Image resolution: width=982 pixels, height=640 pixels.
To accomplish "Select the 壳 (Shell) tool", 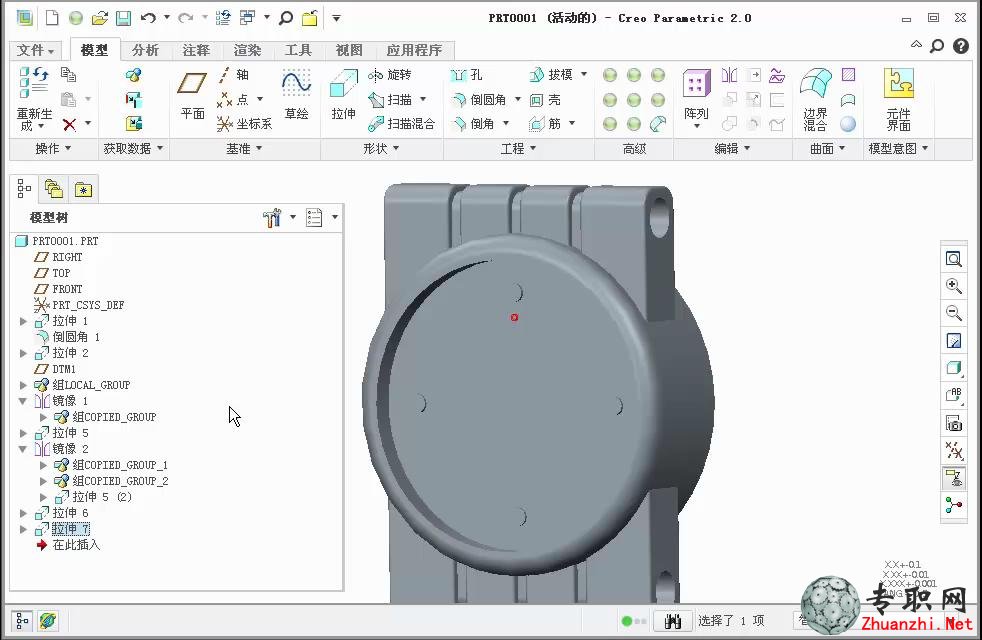I will tap(545, 100).
